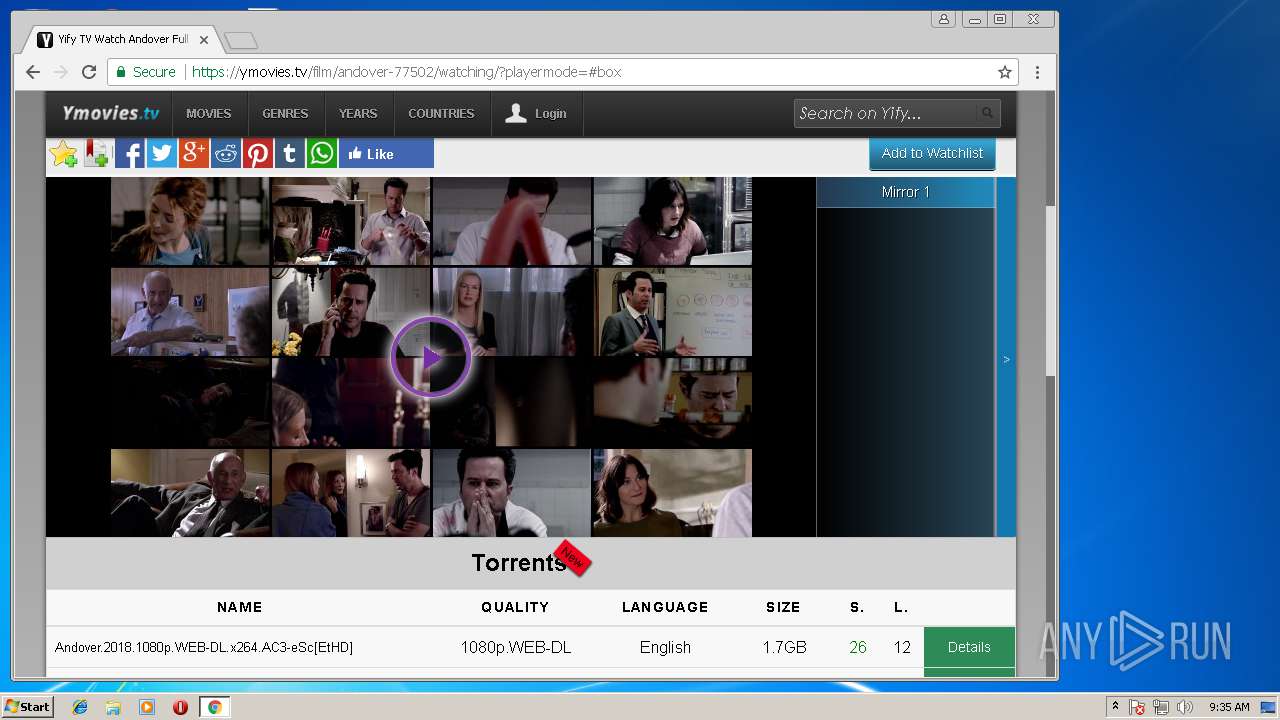Open a new browser tab
This screenshot has height=720, width=1280.
click(x=241, y=40)
